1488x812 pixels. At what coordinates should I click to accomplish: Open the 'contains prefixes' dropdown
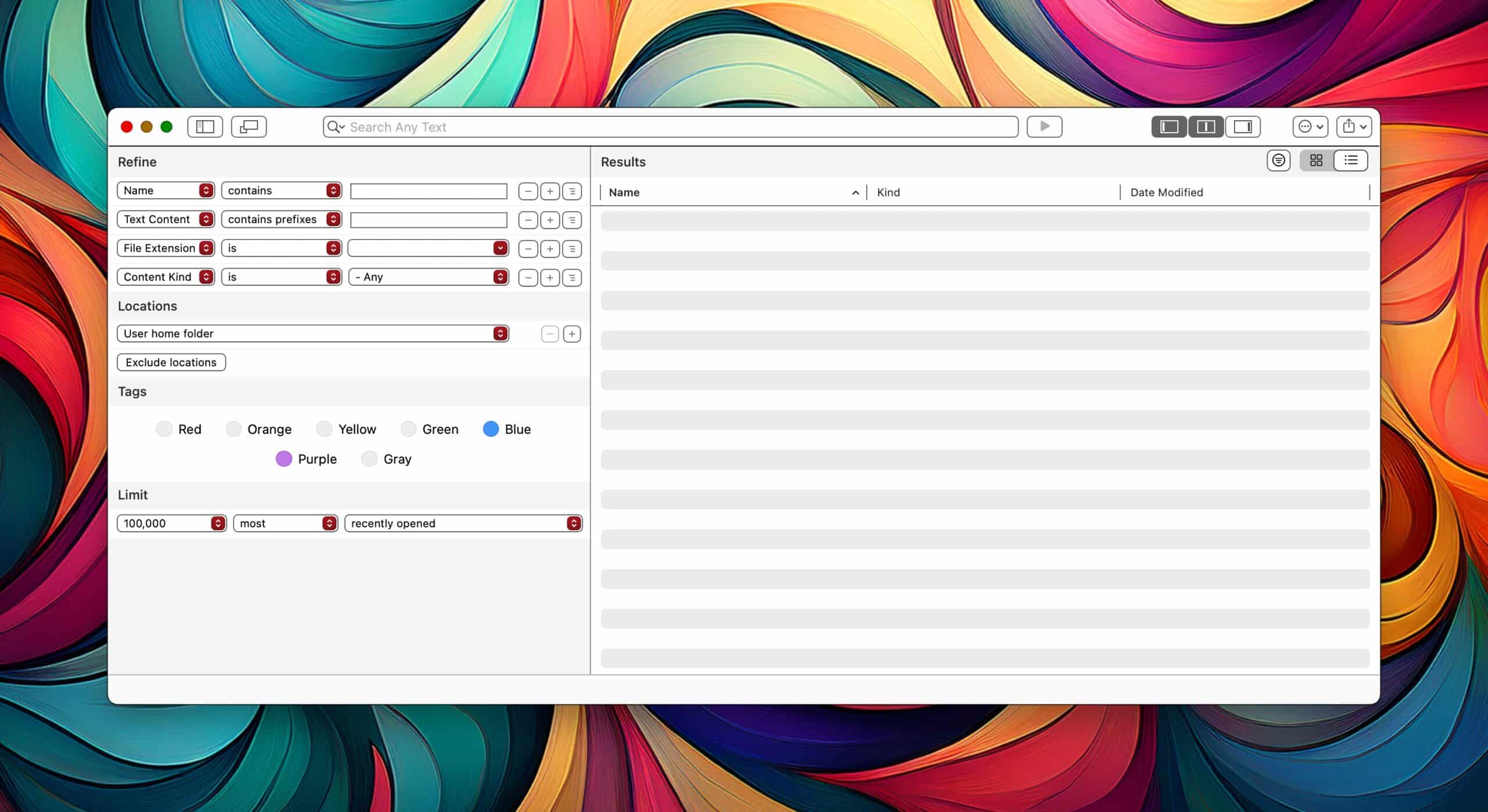point(281,219)
